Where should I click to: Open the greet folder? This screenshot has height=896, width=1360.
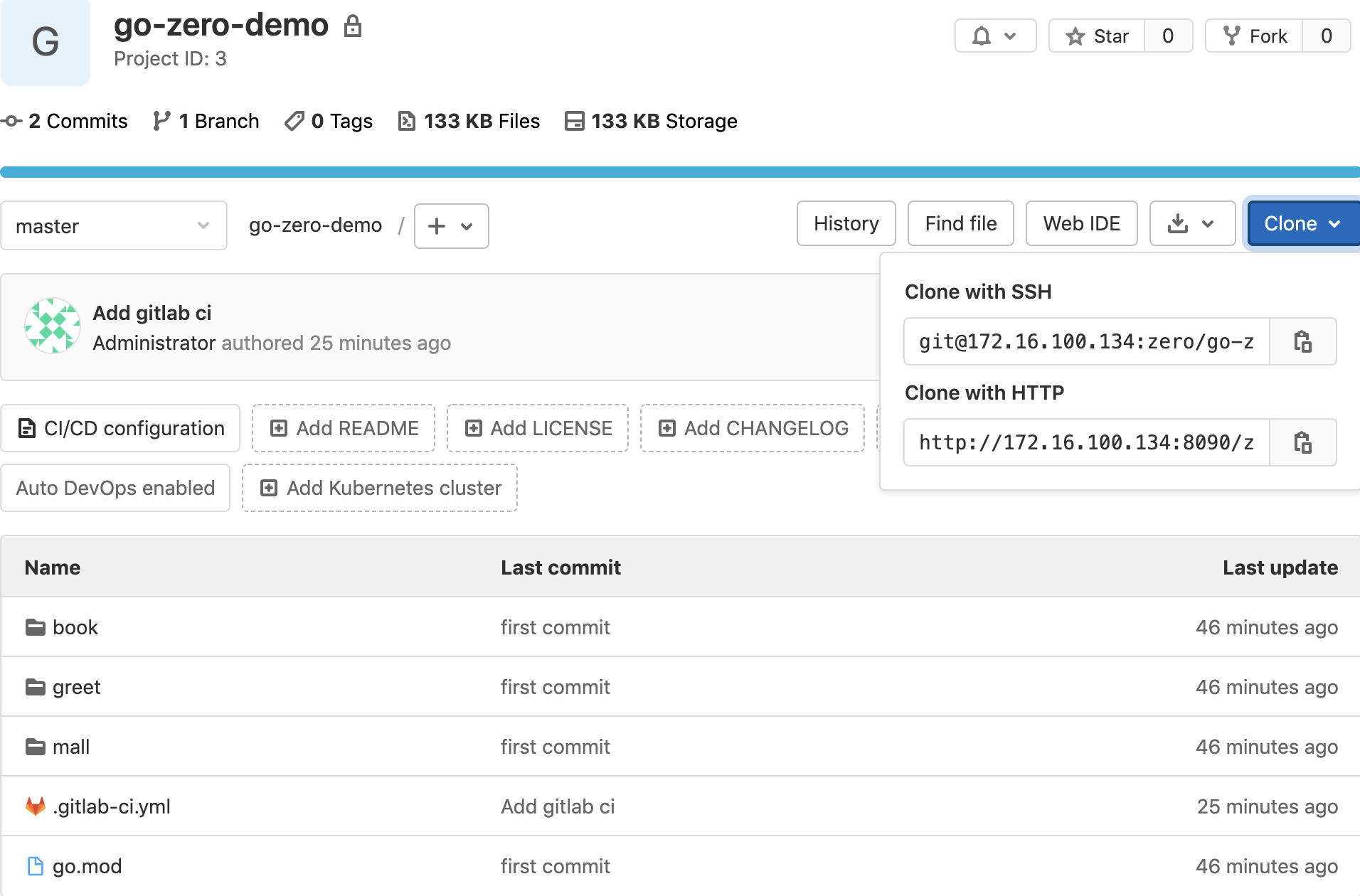click(x=77, y=687)
